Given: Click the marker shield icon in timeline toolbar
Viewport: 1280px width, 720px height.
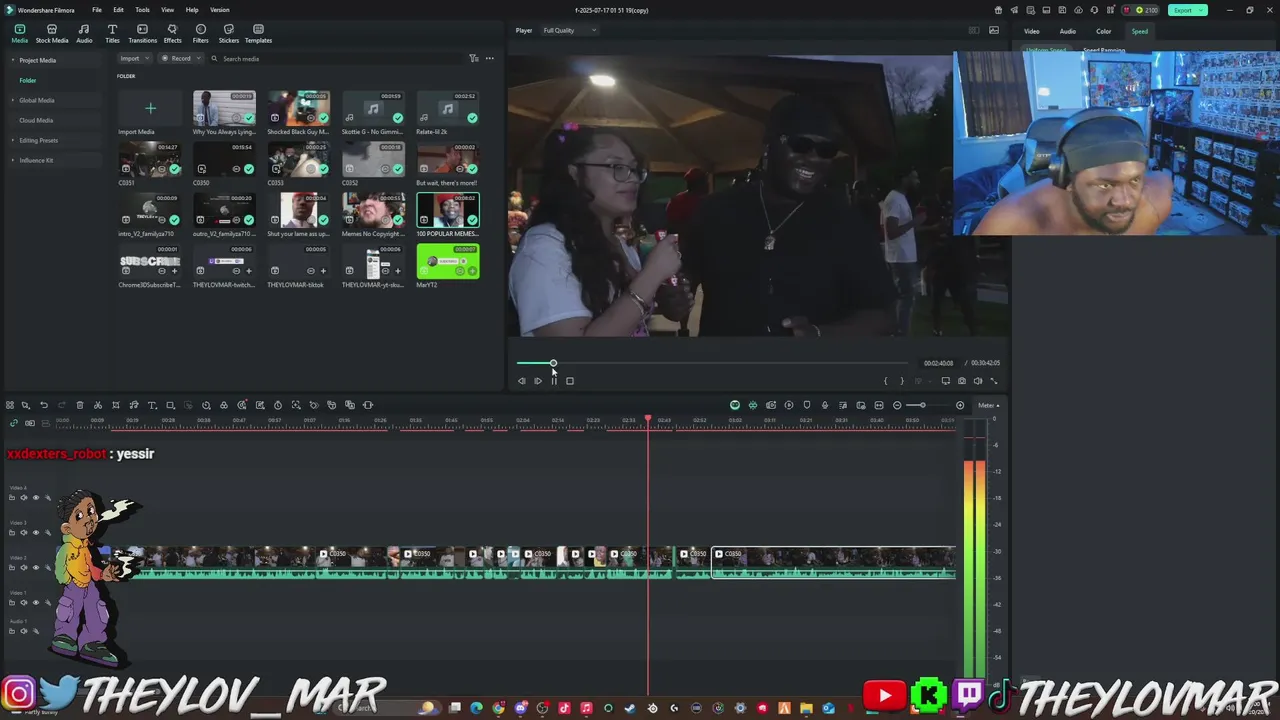Looking at the screenshot, I should coord(807,405).
